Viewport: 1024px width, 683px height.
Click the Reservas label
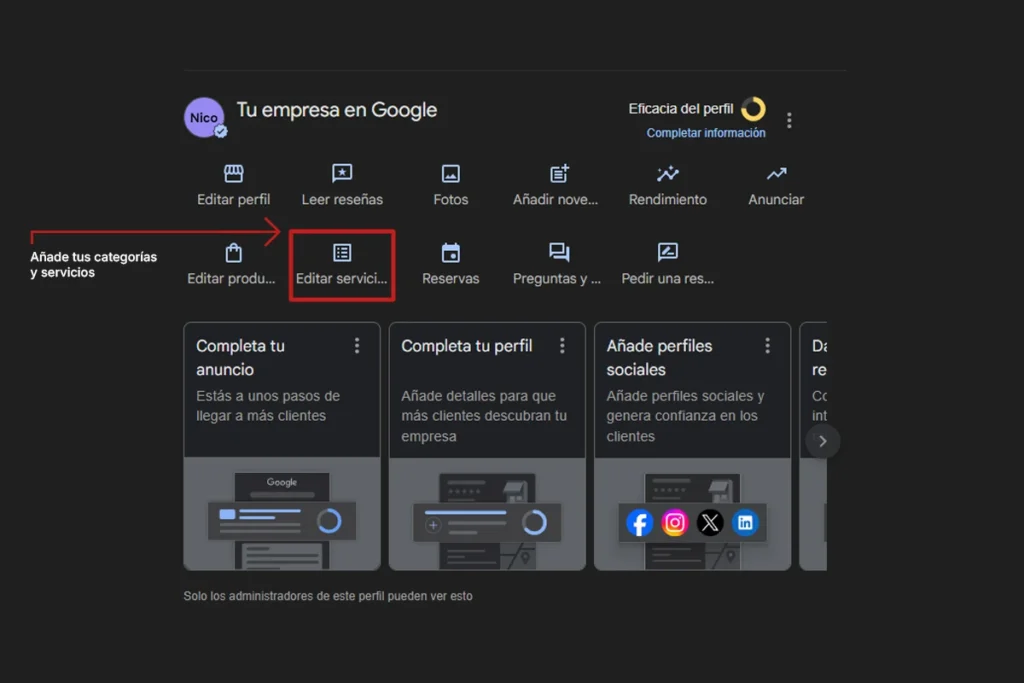click(451, 279)
